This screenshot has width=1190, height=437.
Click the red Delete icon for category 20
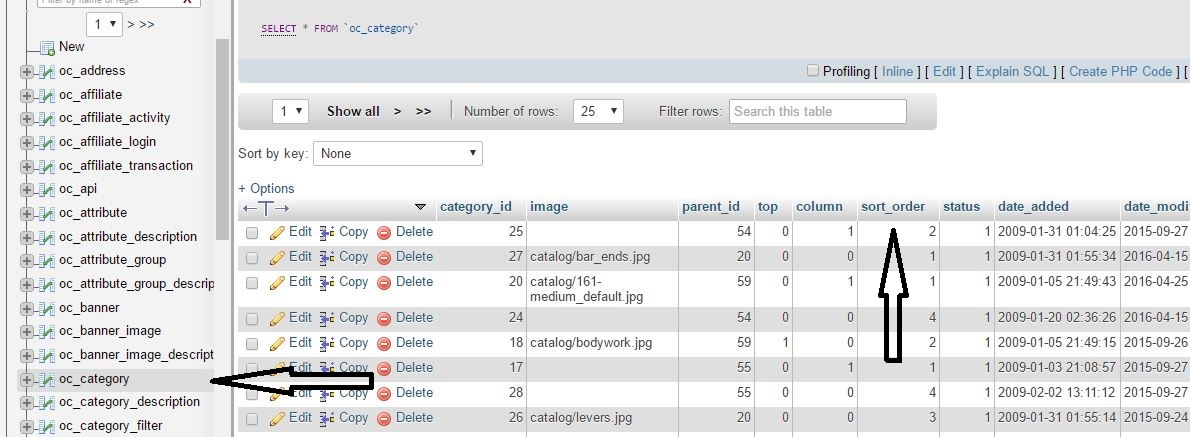tap(384, 282)
